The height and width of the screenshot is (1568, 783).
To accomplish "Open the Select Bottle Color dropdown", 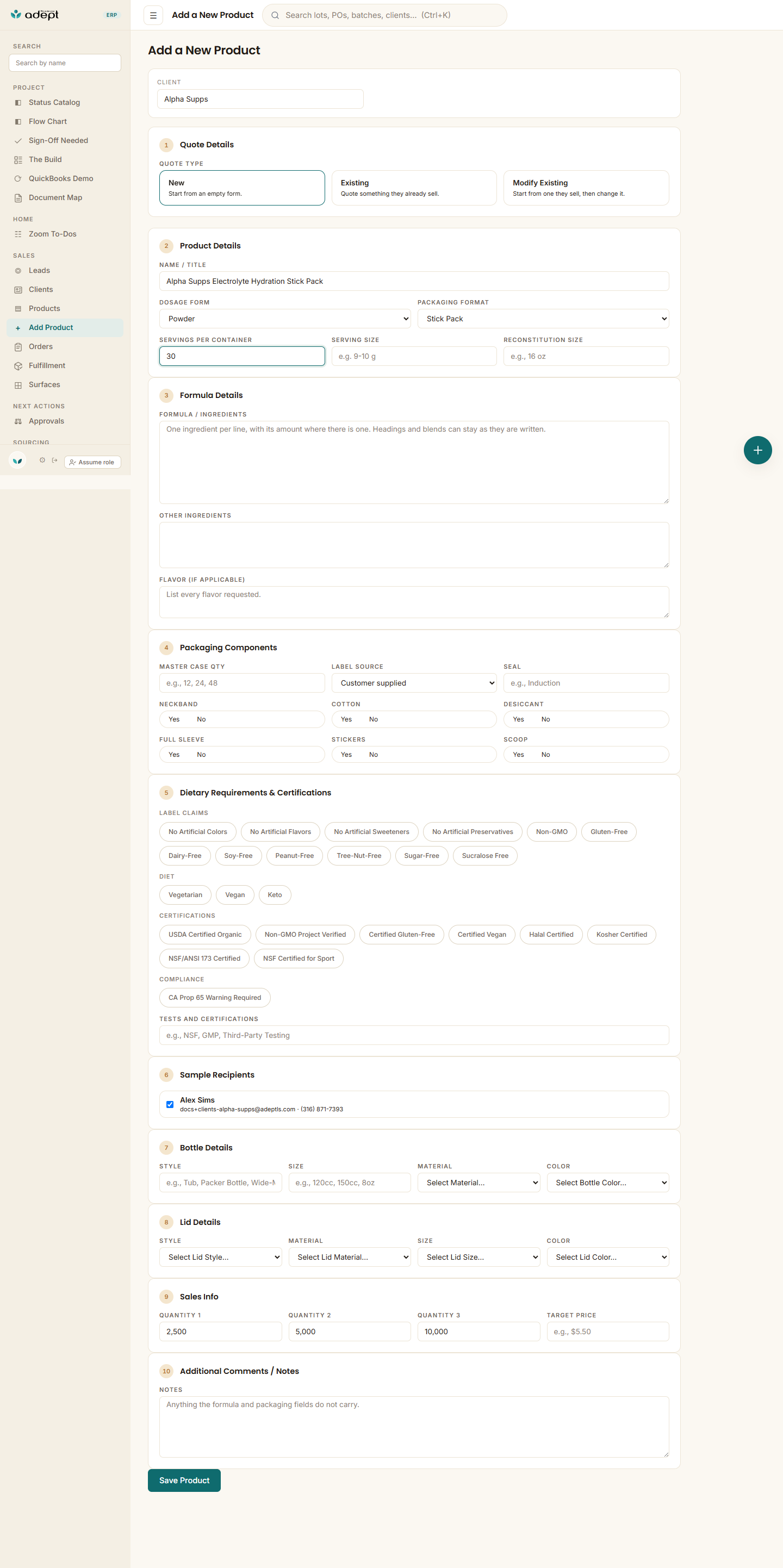I will click(608, 1183).
